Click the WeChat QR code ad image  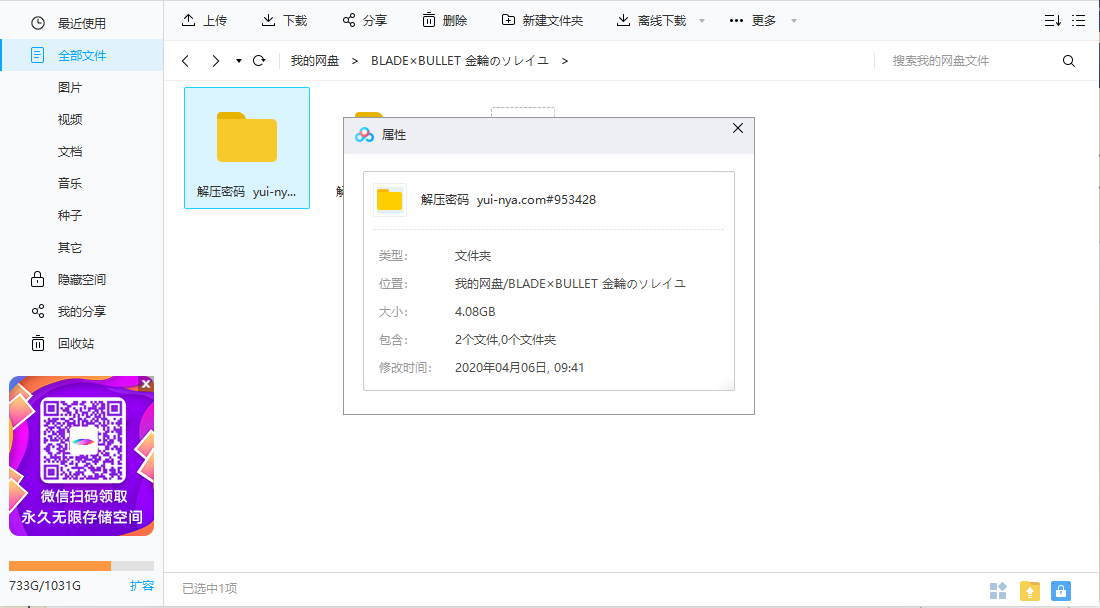pyautogui.click(x=81, y=457)
